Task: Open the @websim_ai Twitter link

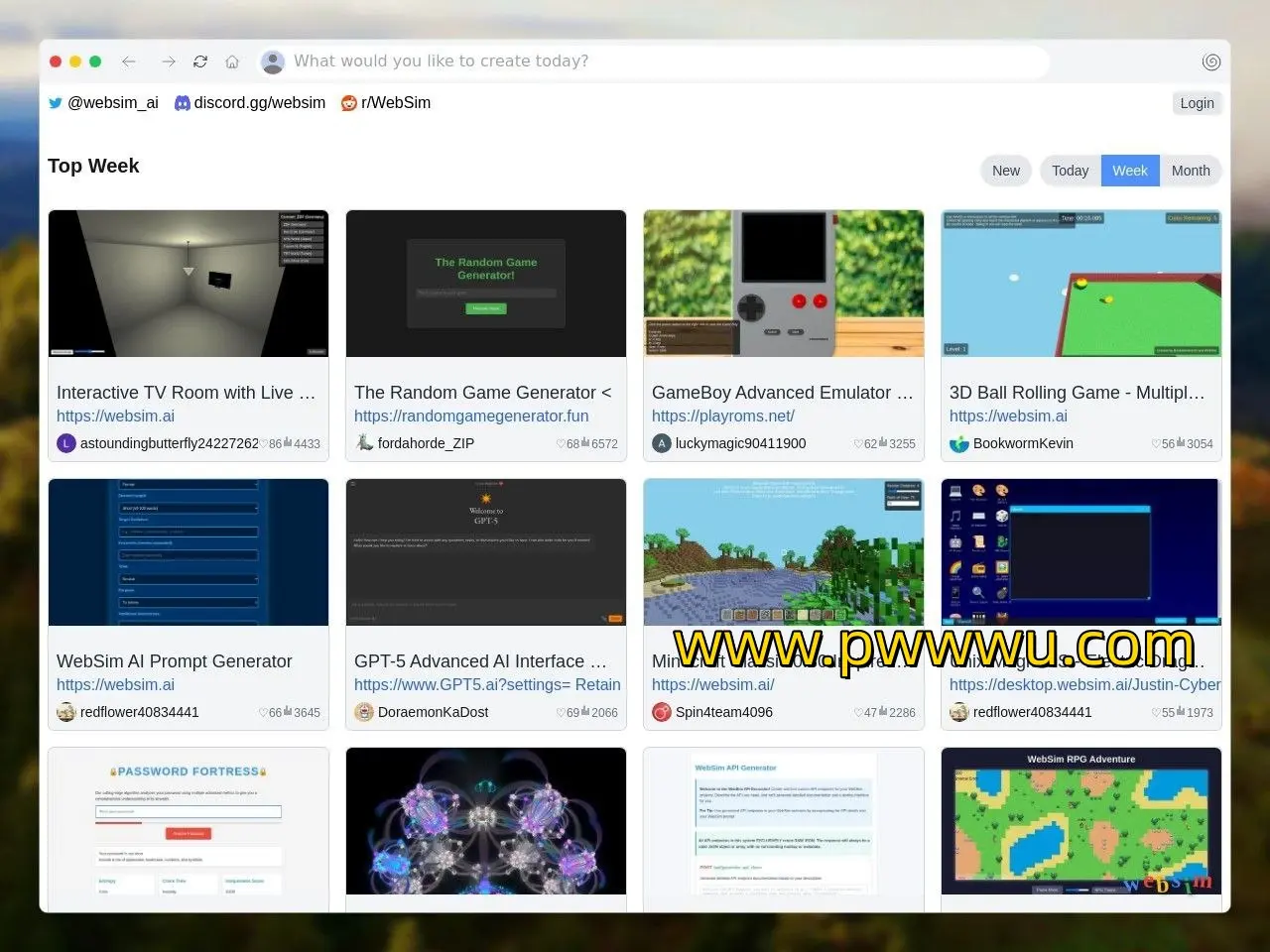Action: coord(103,103)
